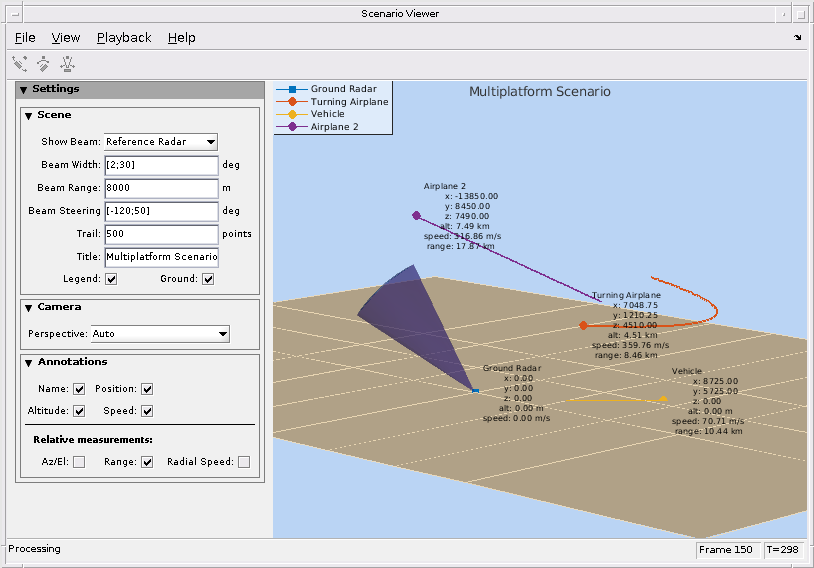This screenshot has width=814, height=568.
Task: Click the dock arrow icon at top right
Action: click(x=797, y=38)
